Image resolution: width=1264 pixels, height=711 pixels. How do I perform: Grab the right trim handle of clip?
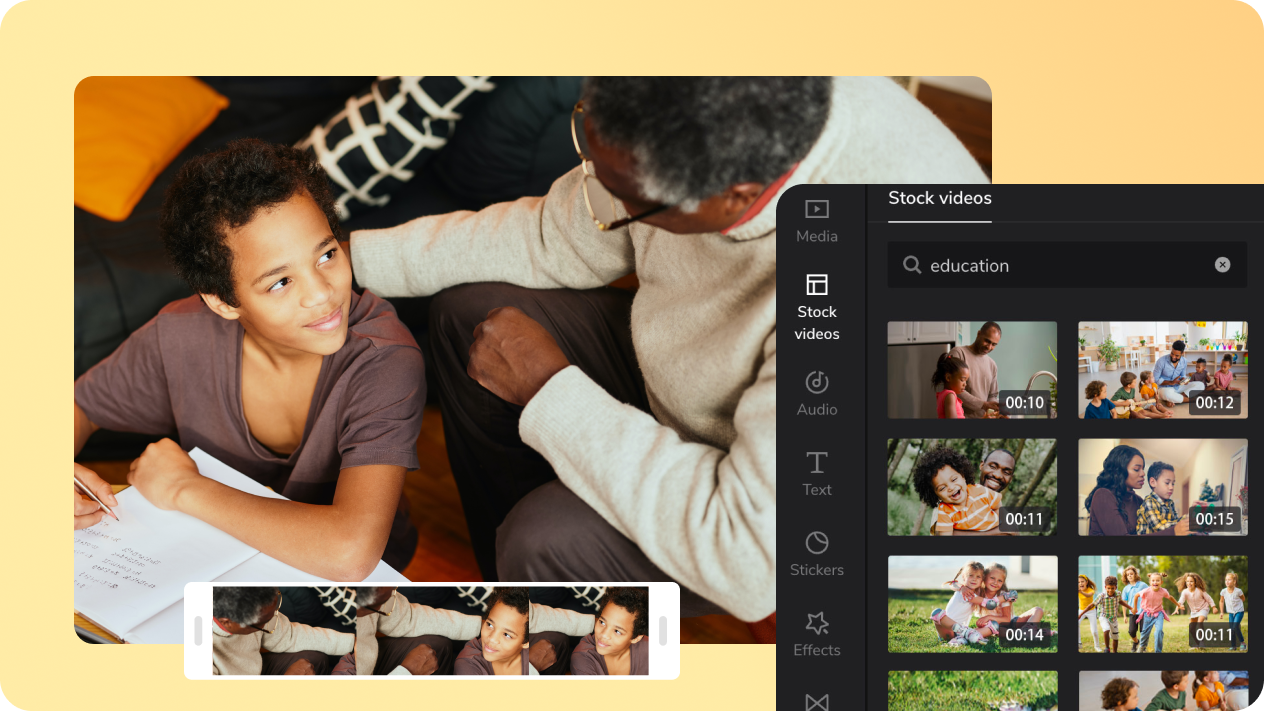[663, 631]
